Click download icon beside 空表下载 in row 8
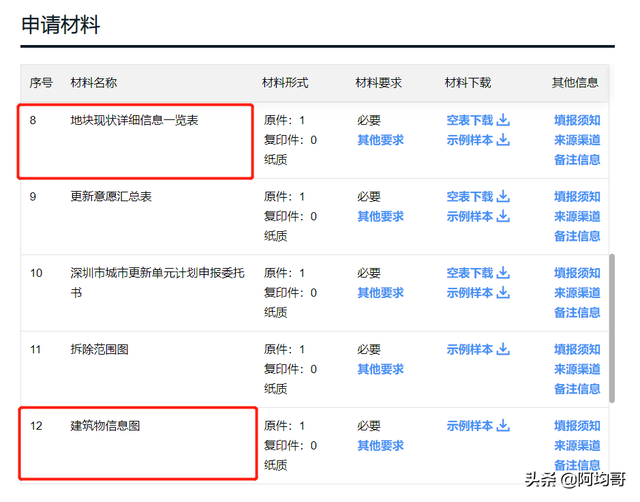 pos(503,120)
